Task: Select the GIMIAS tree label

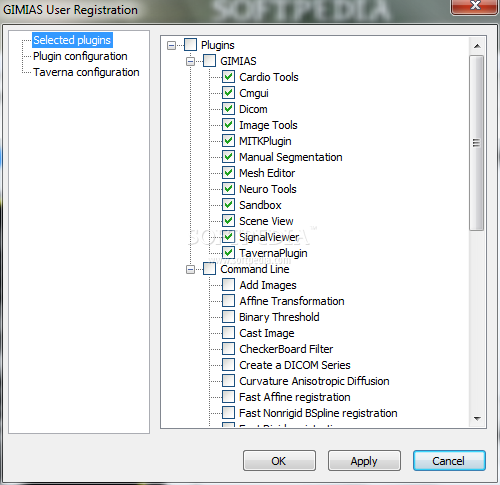Action: click(x=238, y=61)
